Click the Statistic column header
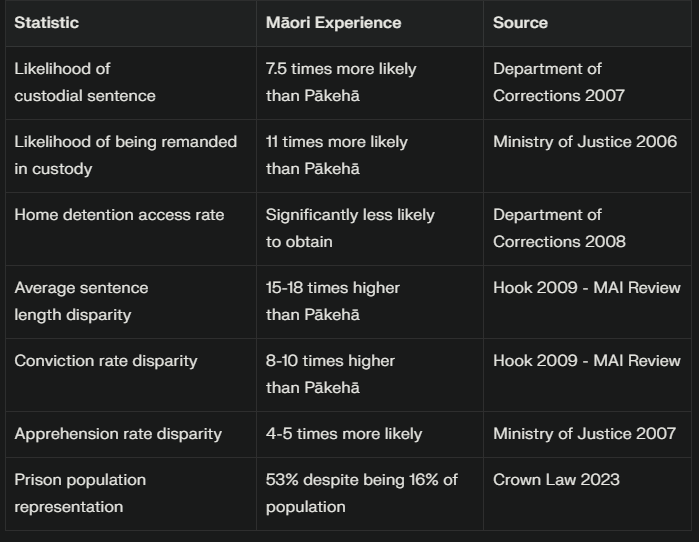Screen dimensions: 699x542 46,22
